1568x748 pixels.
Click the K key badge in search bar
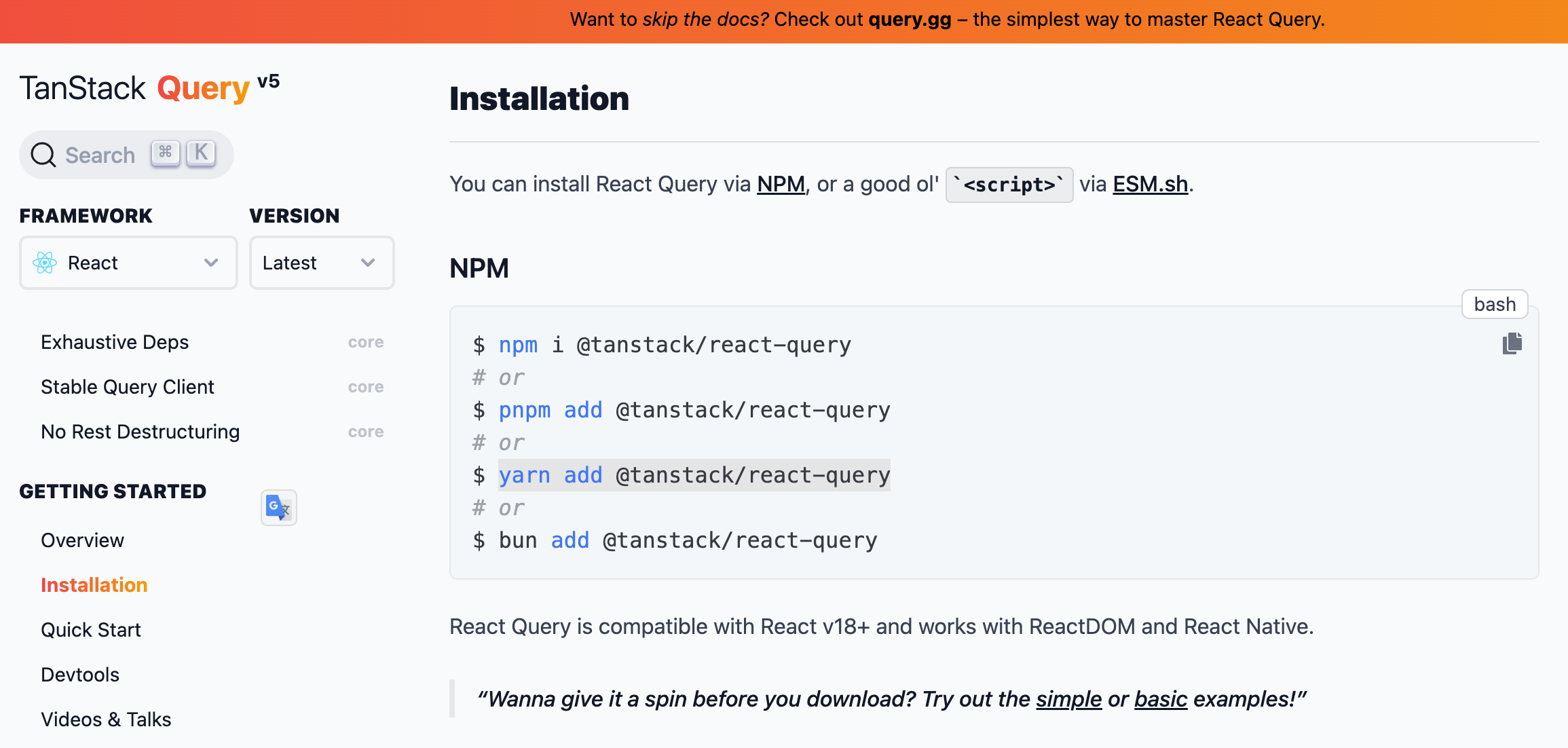tap(200, 153)
